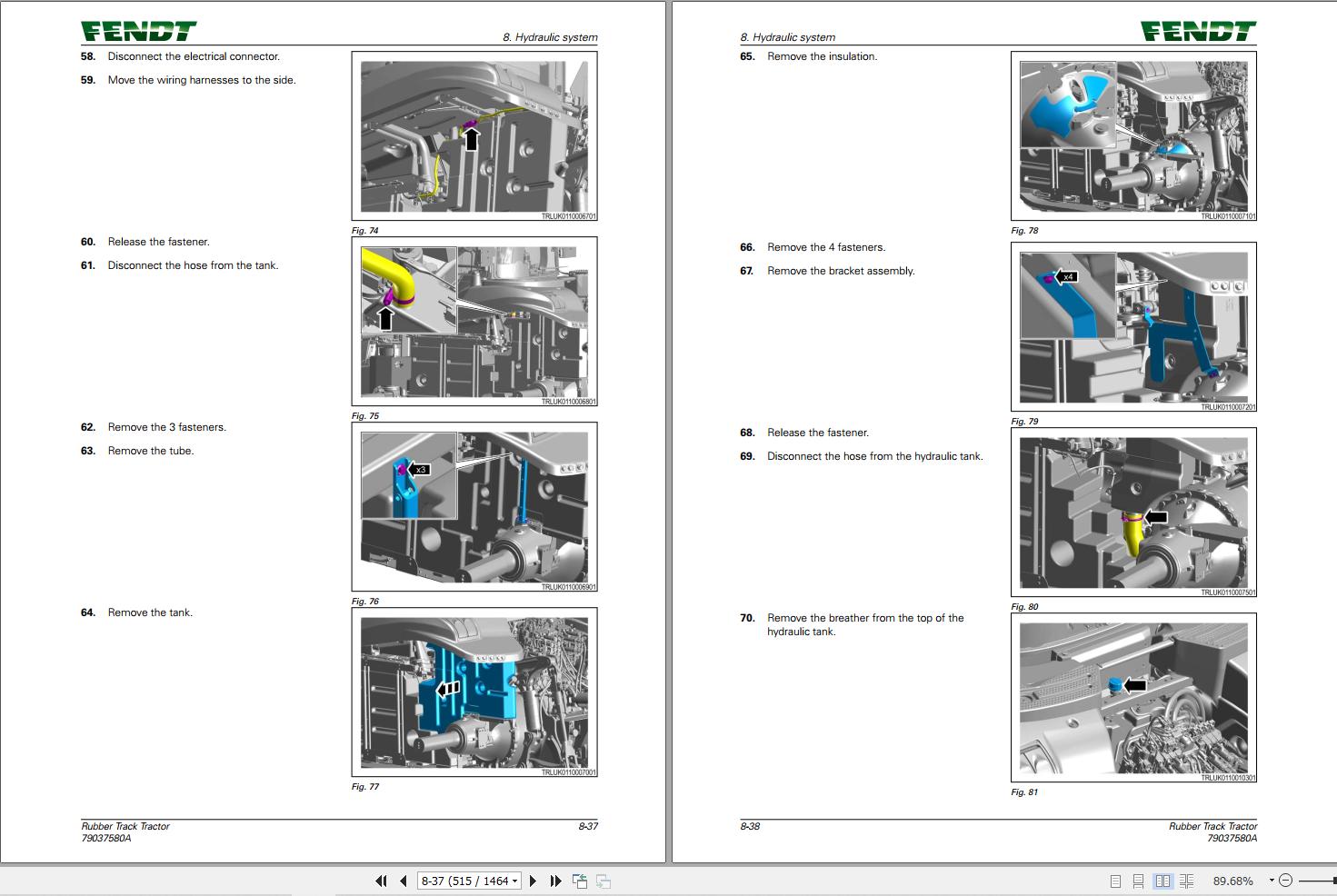This screenshot has width=1337, height=896.
Task: Click text 'Disconnect the hose from the hydraulic tank.'
Action: click(875, 456)
